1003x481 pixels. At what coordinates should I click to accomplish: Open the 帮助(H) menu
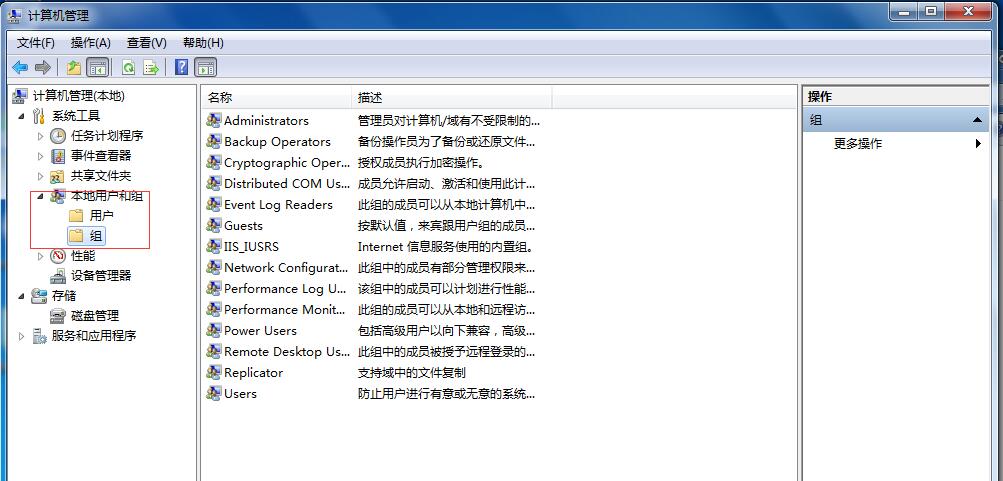tap(203, 43)
